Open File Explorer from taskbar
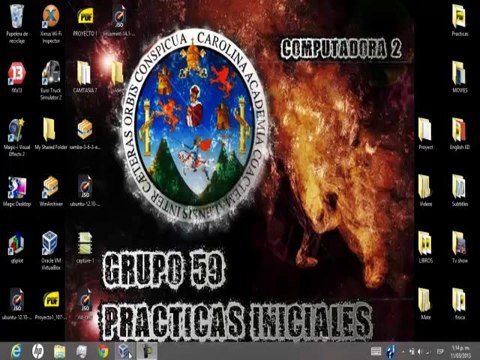Image resolution: width=480 pixels, height=360 pixels. pyautogui.click(x=60, y=351)
